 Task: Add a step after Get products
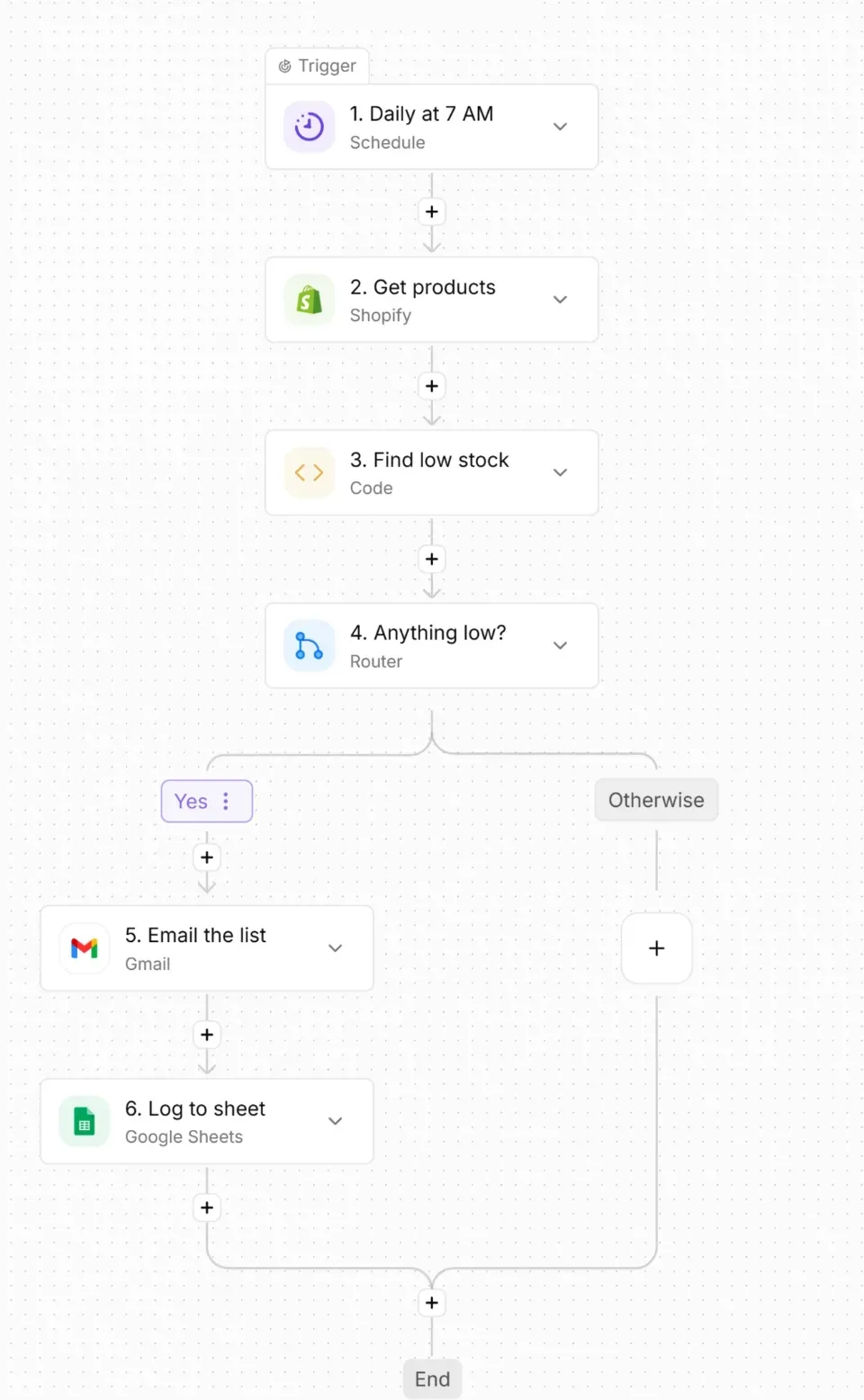click(432, 386)
